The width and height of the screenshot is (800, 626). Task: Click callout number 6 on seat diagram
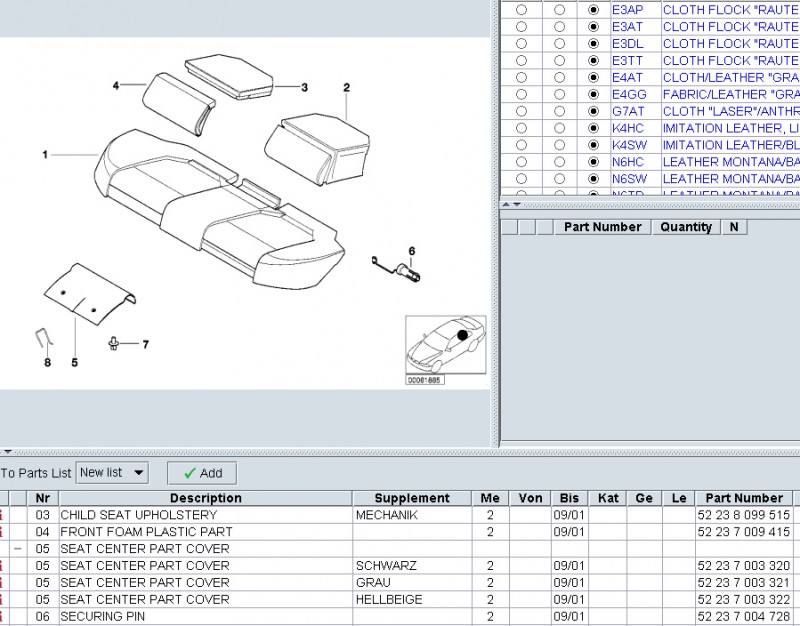tap(412, 251)
